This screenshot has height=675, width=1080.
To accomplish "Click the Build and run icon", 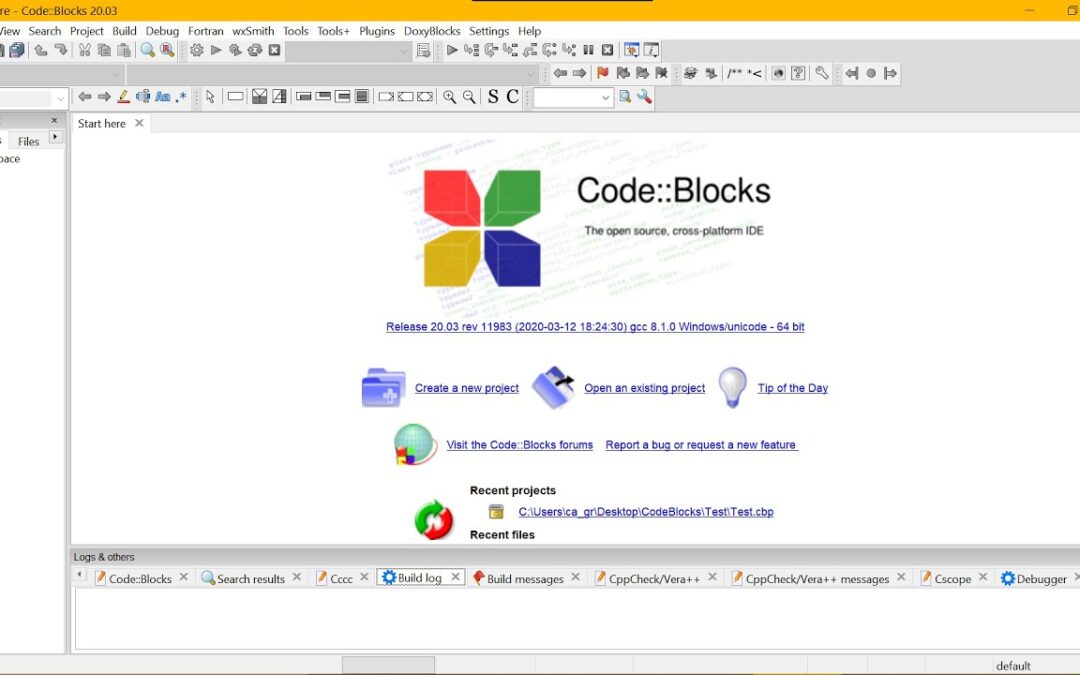I will coord(236,50).
